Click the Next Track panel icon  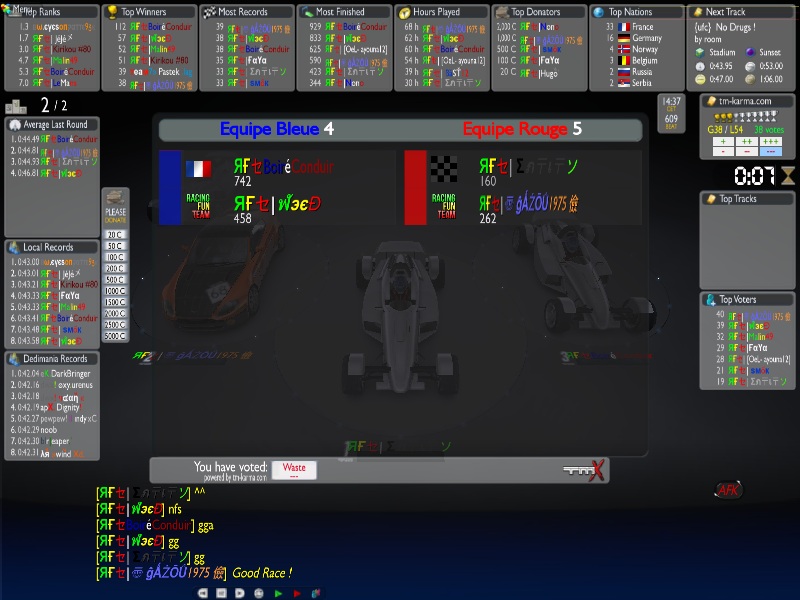697,12
